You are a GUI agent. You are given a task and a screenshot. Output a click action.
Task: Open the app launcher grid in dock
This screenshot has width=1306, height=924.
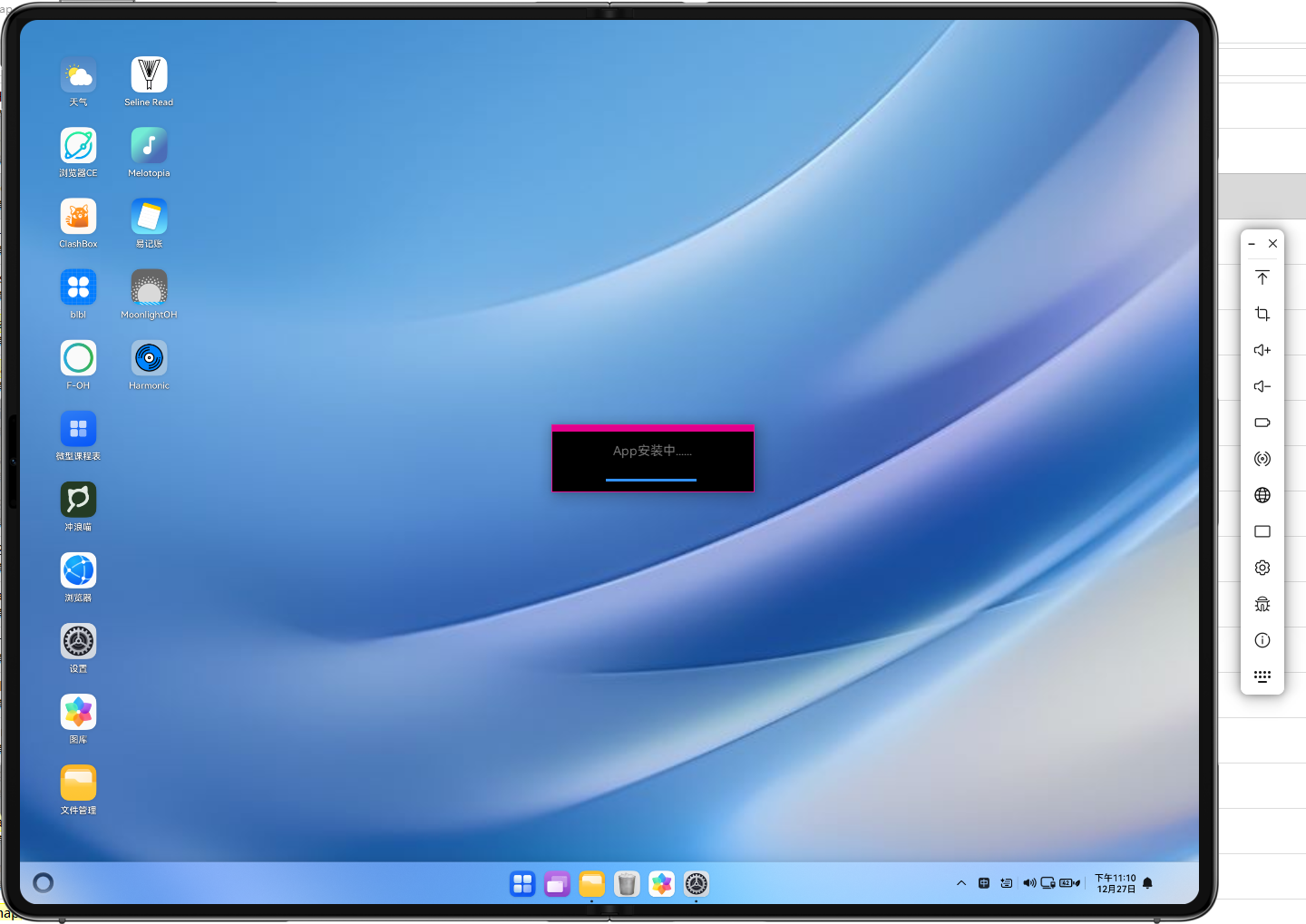522,883
